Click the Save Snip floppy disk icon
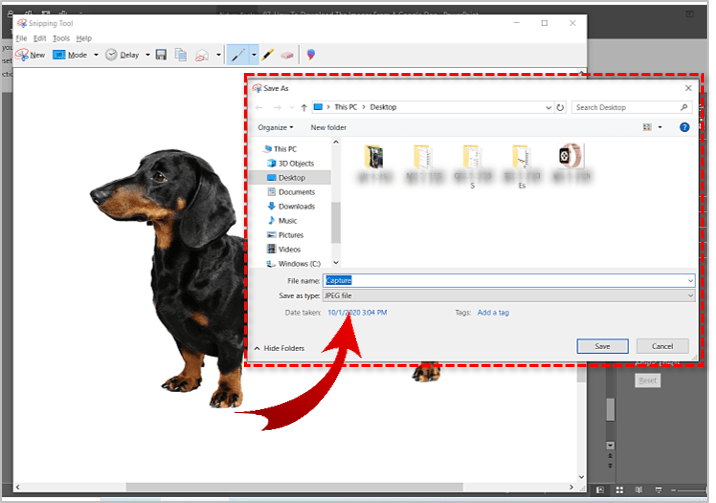This screenshot has height=503, width=716. click(162, 55)
